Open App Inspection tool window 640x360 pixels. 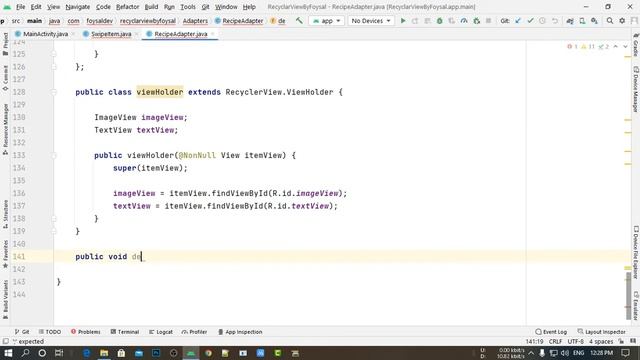click(x=240, y=332)
